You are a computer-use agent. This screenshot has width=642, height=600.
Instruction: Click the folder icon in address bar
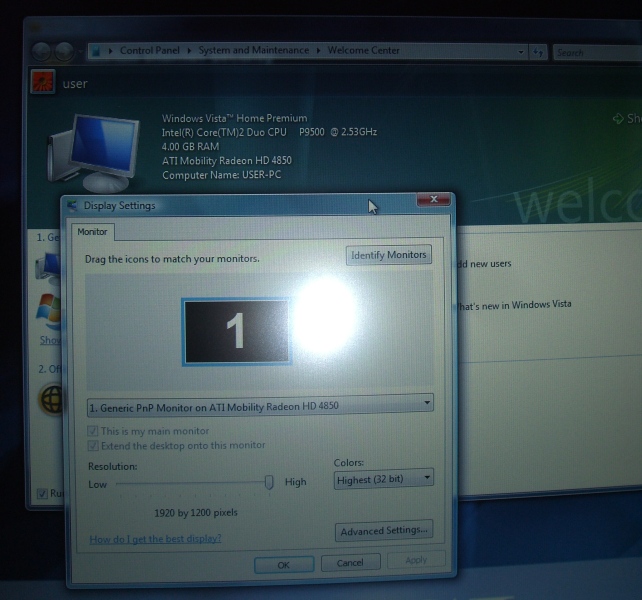(96, 51)
